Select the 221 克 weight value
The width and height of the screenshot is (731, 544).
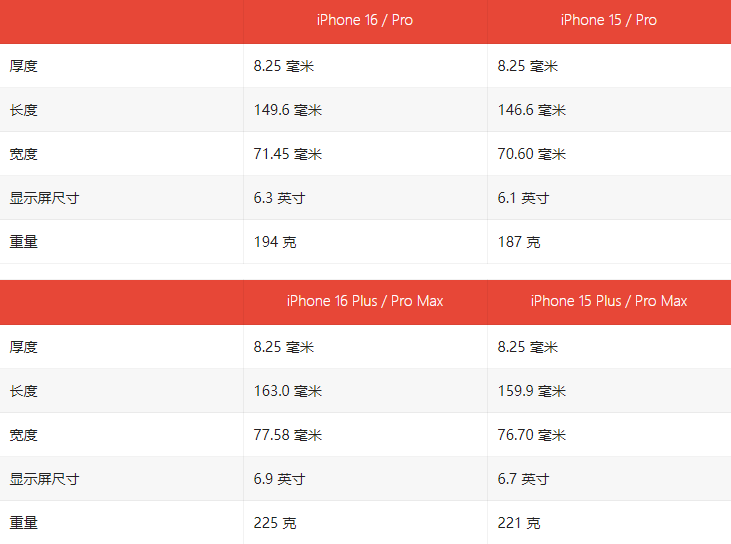pos(519,523)
